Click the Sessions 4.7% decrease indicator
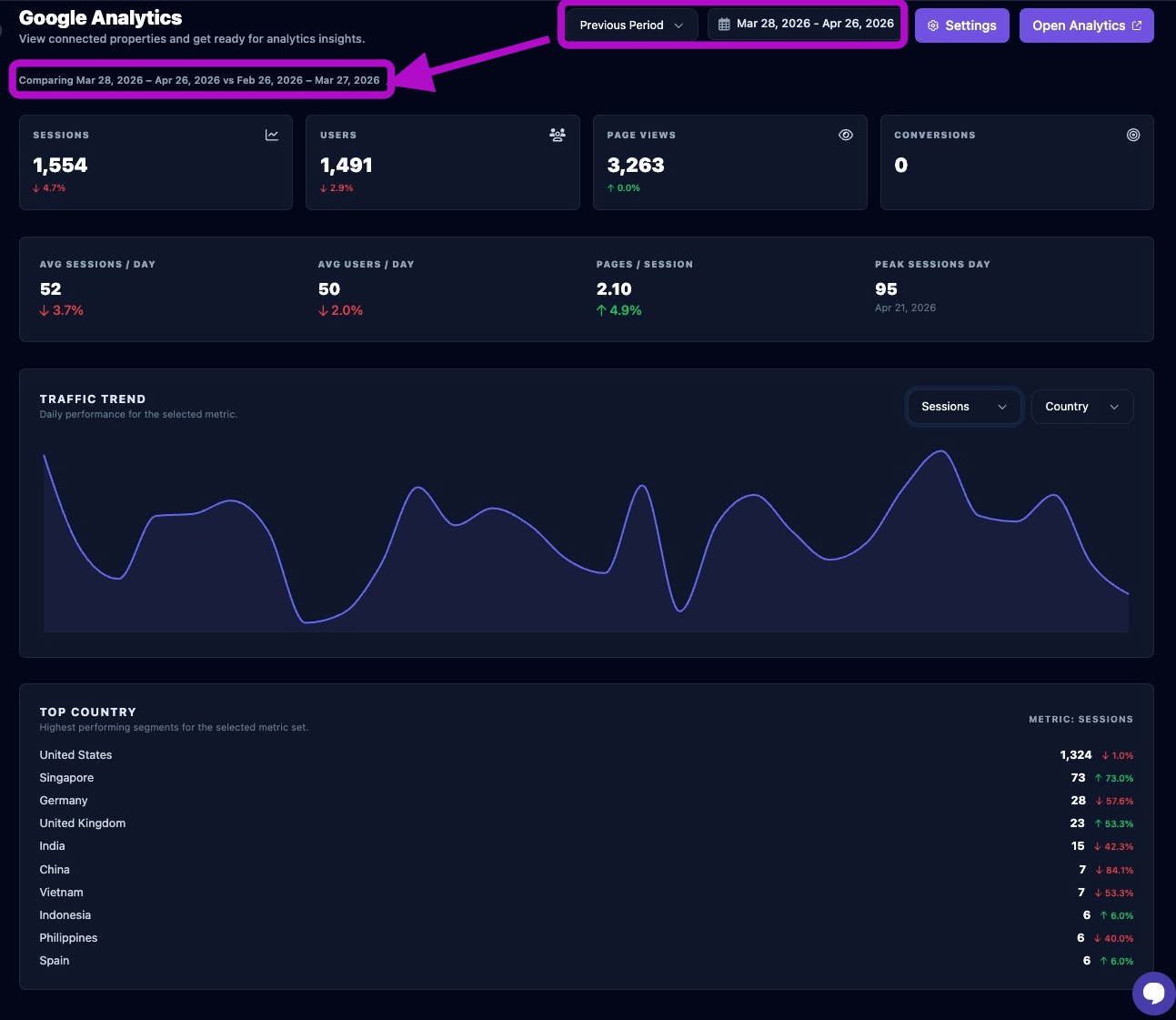 point(49,188)
